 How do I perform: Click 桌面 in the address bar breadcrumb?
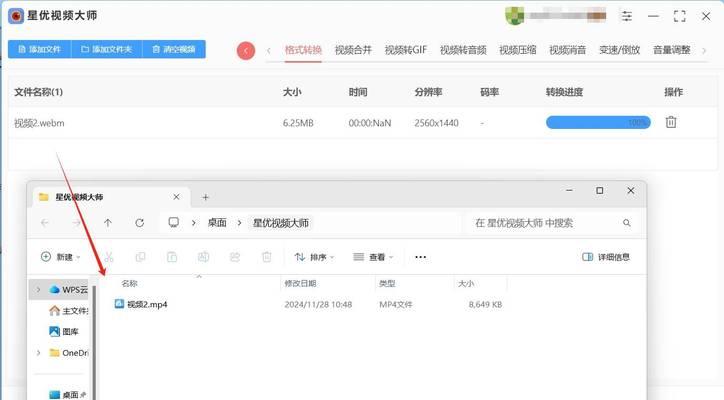click(x=217, y=223)
